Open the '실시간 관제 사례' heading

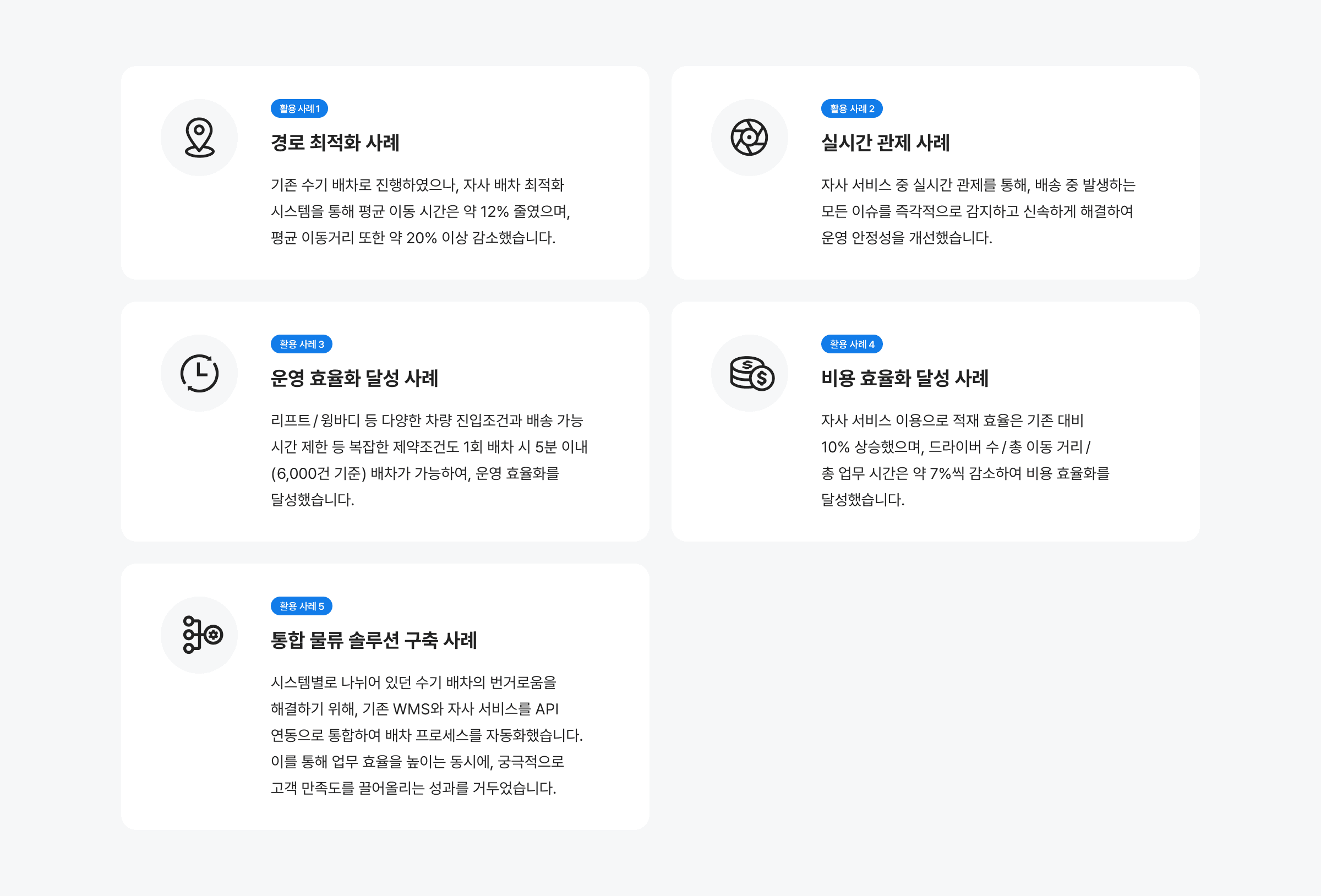885,143
